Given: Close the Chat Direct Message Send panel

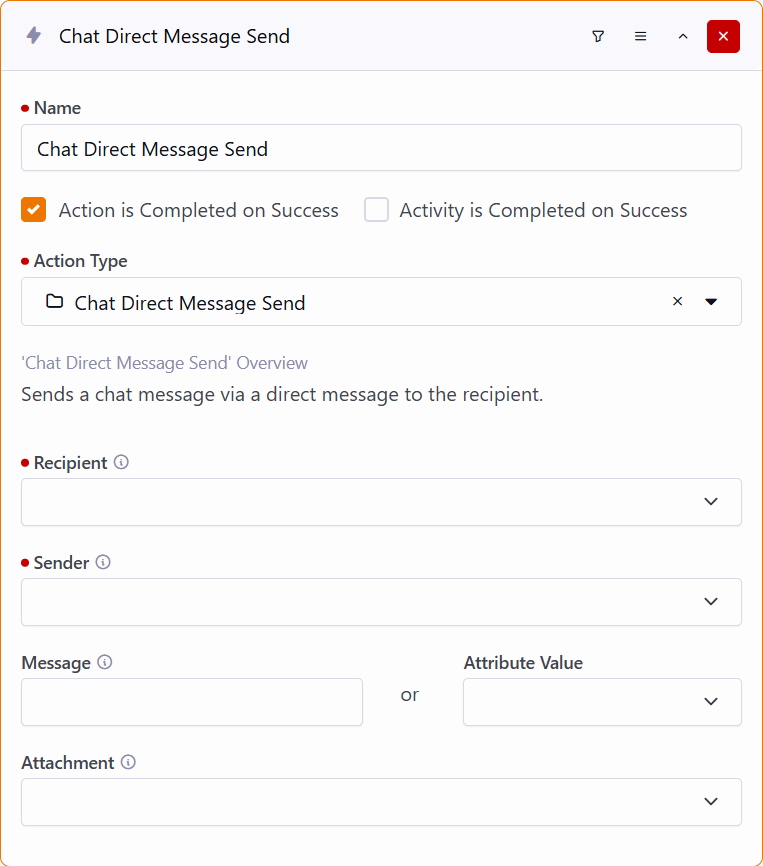Looking at the screenshot, I should point(723,36).
